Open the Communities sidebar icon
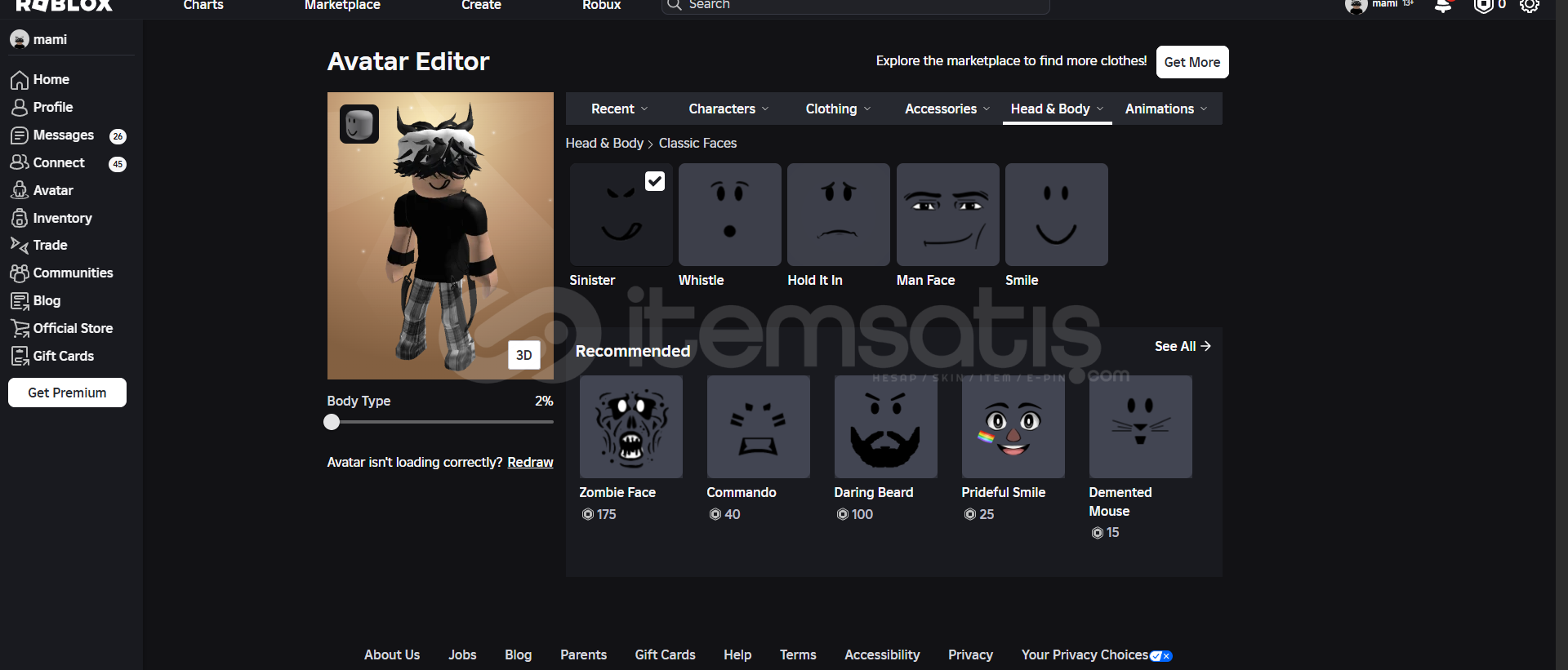Screen dimensions: 1568x670 tap(20, 273)
